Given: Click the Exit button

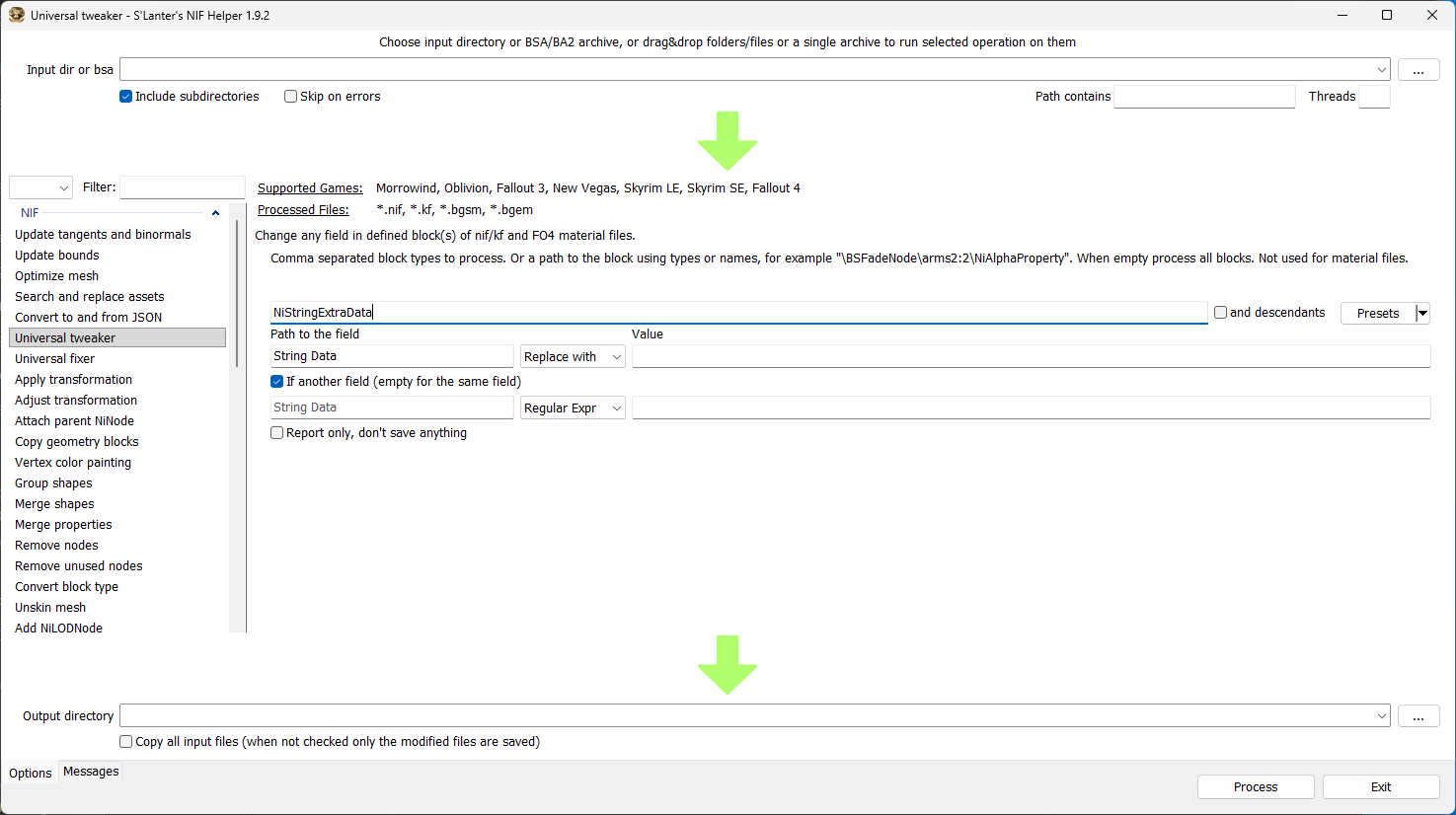Looking at the screenshot, I should click(1381, 786).
